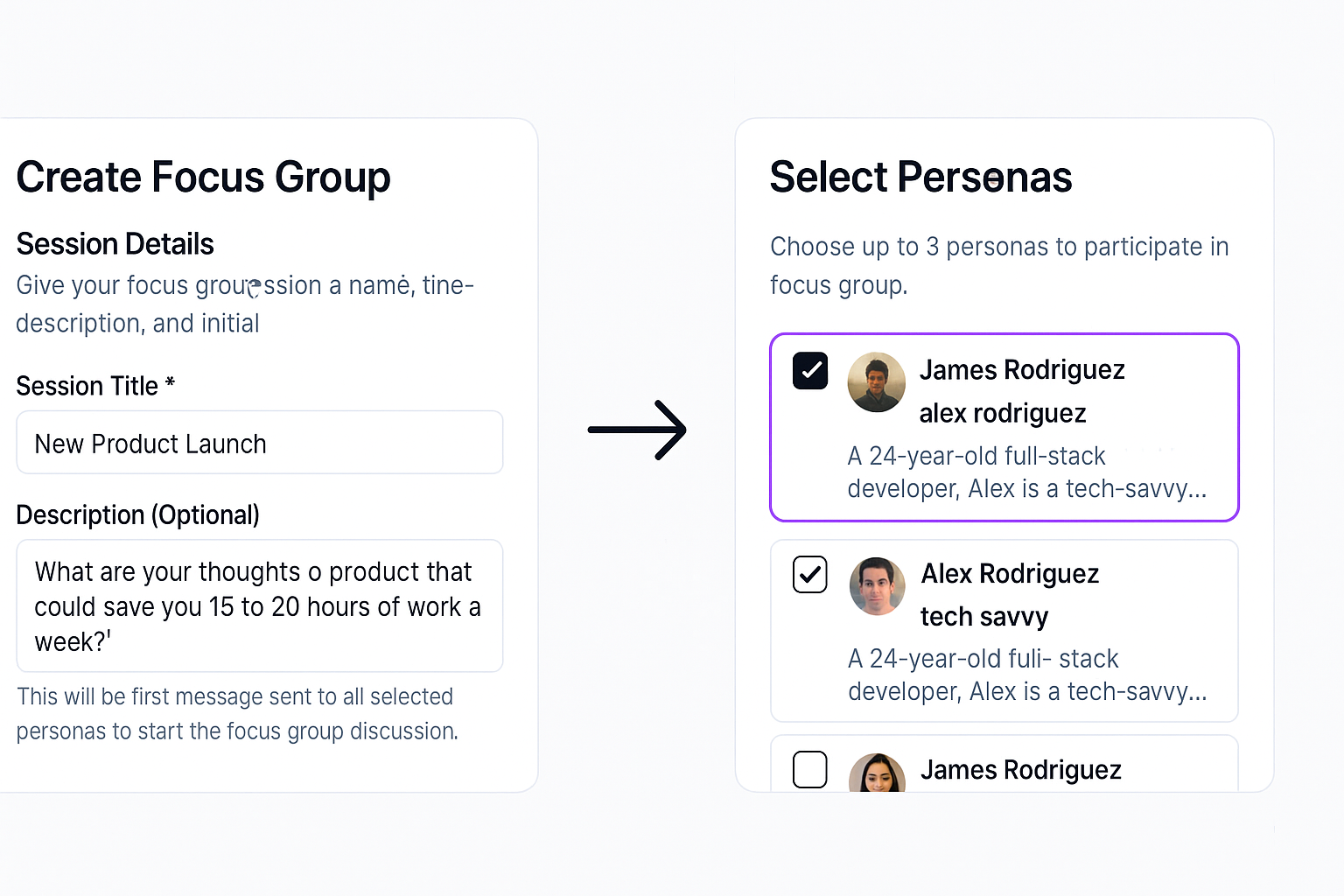Viewport: 1344px width, 896px height.
Task: Click the Description (Optional) label
Action: point(137,514)
